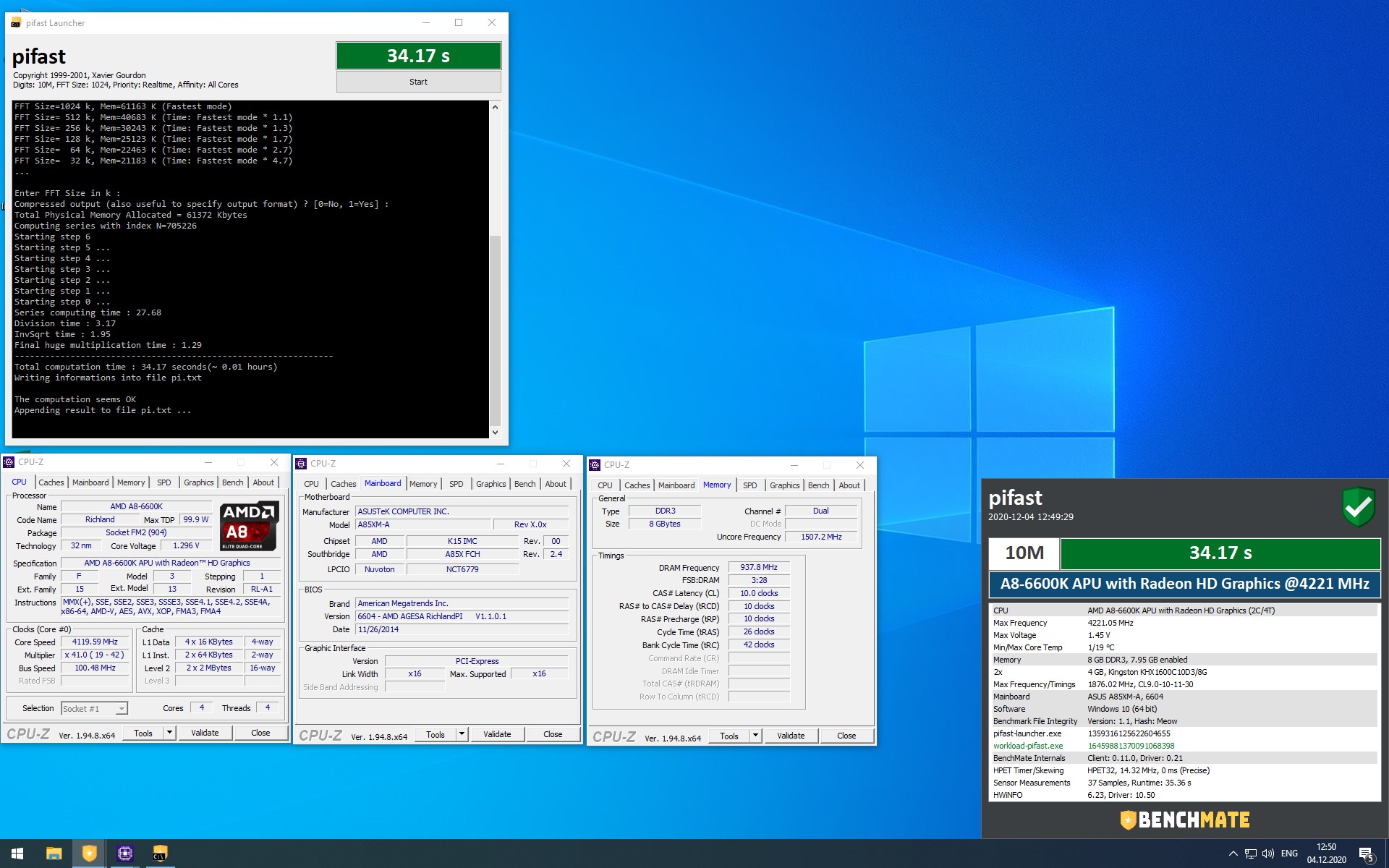Click Validate in the Mainboard window
The height and width of the screenshot is (868, 1389).
pyautogui.click(x=497, y=734)
